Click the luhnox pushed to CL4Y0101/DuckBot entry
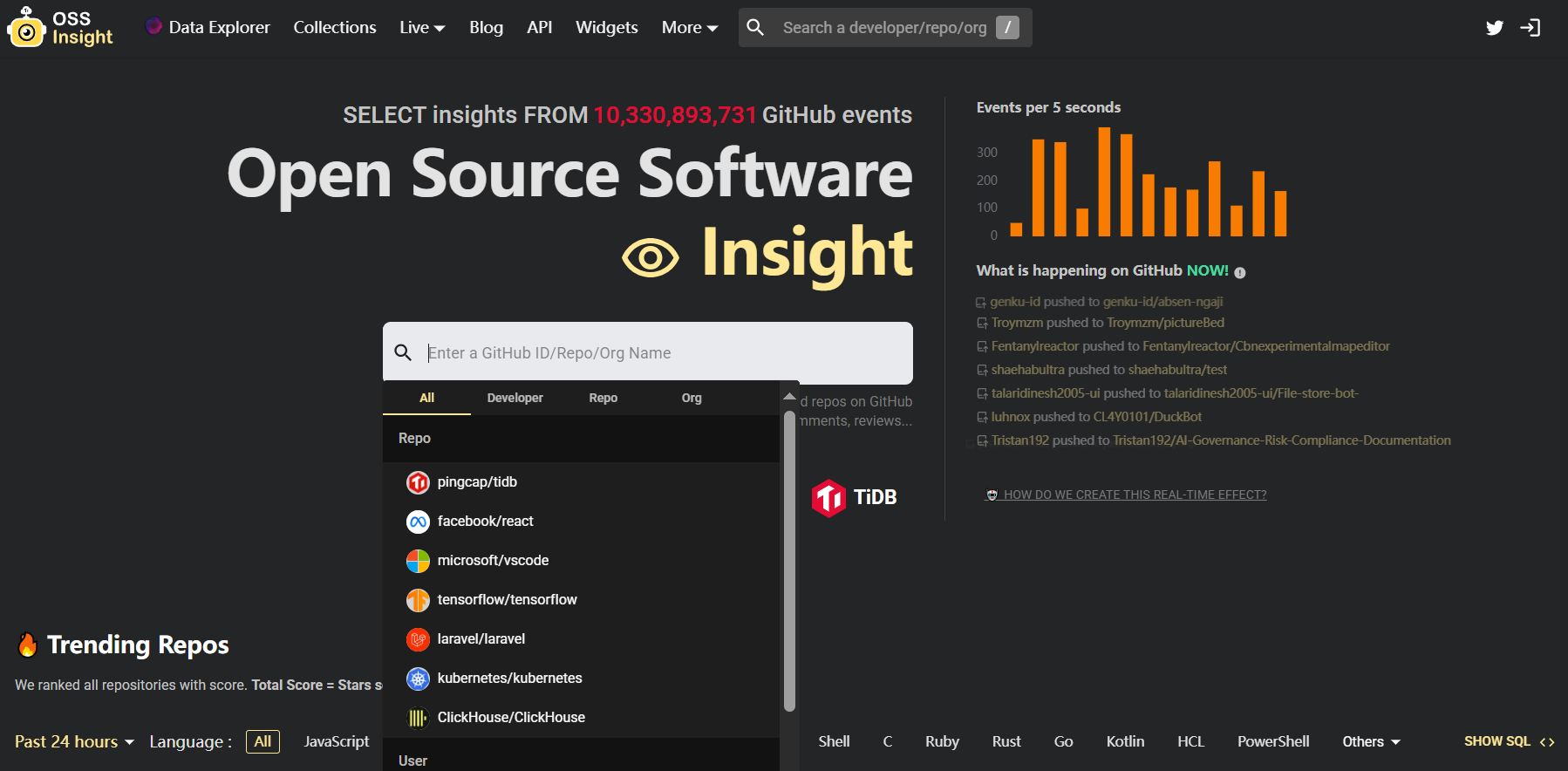Screen dimensions: 1568x771 1089,417
